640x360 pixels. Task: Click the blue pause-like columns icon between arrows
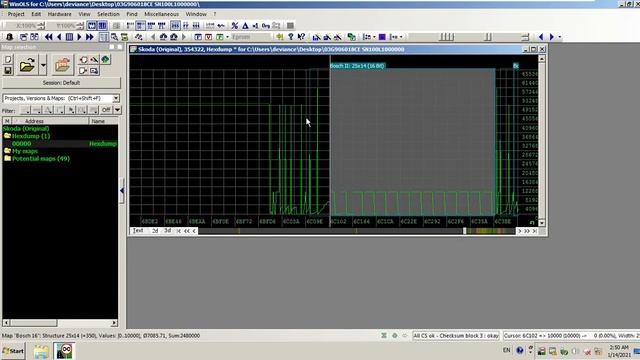[x=69, y=37]
